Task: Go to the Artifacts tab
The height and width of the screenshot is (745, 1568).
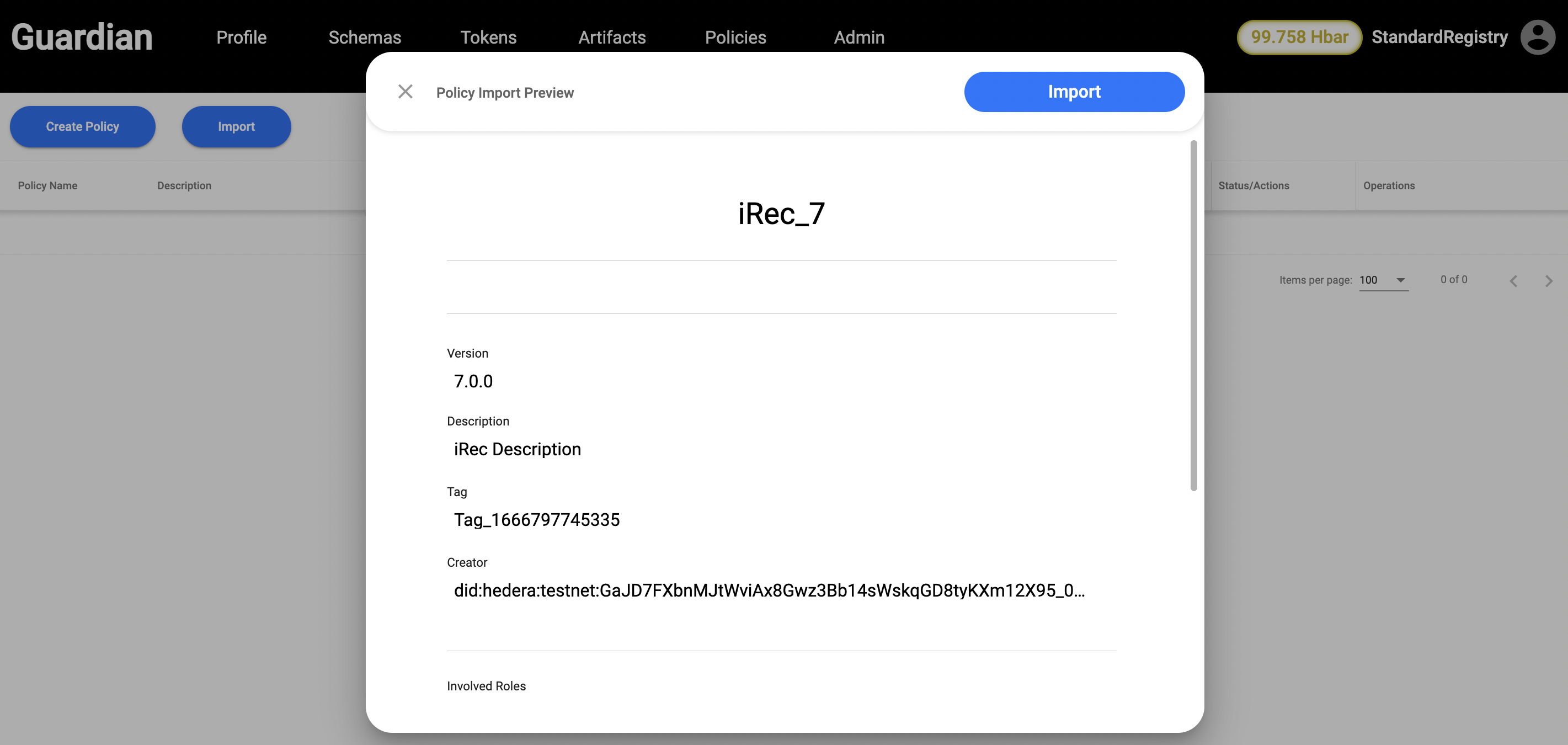Action: click(612, 37)
